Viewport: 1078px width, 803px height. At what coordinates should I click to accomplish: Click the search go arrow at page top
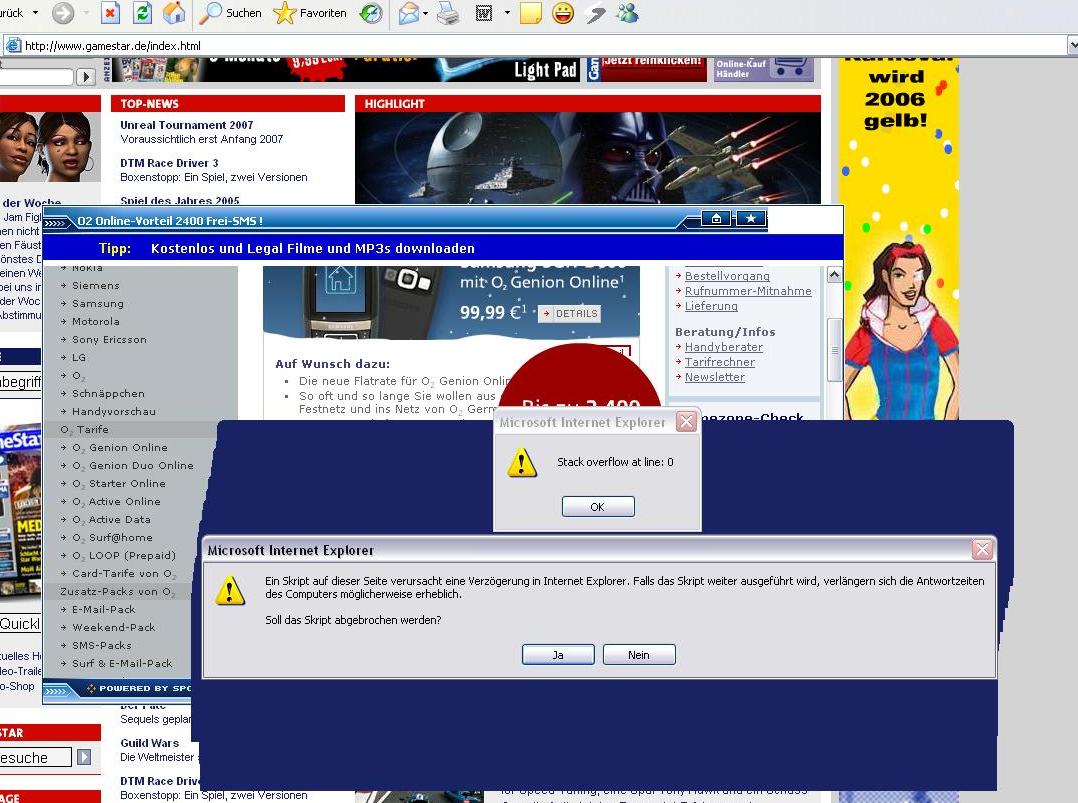[86, 76]
